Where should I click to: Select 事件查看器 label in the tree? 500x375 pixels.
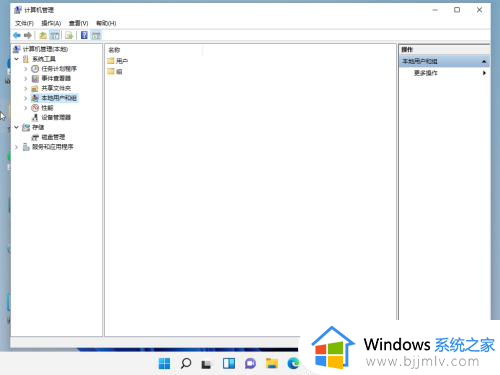(x=56, y=78)
